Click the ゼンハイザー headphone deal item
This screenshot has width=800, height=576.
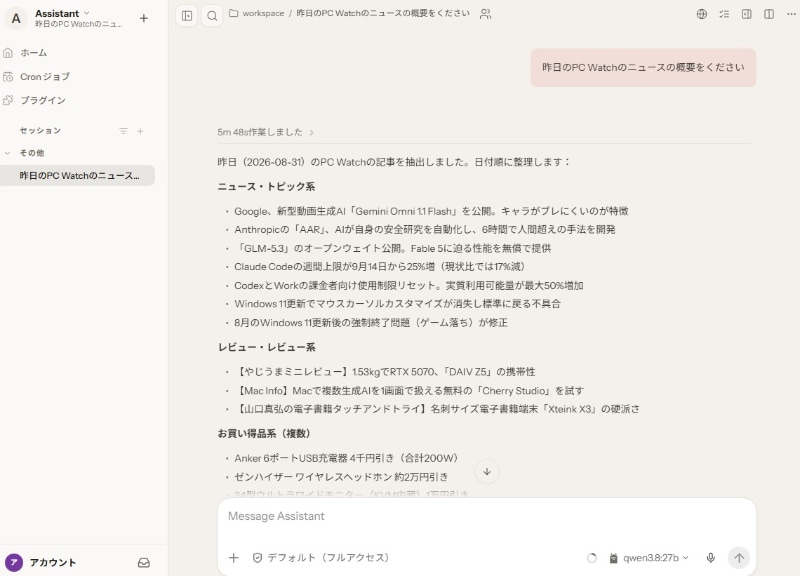click(x=341, y=477)
